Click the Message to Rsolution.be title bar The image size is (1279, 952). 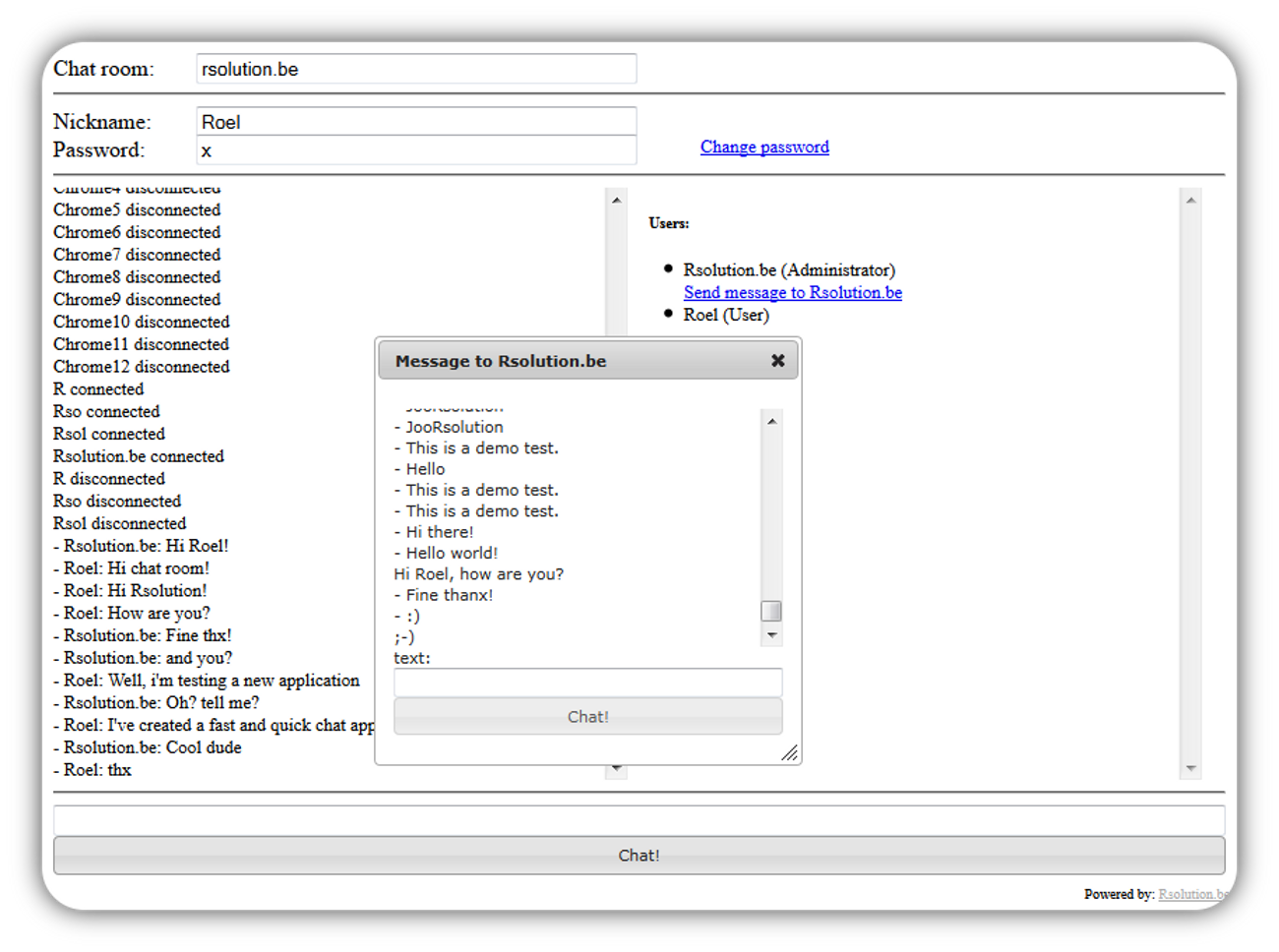pos(571,361)
